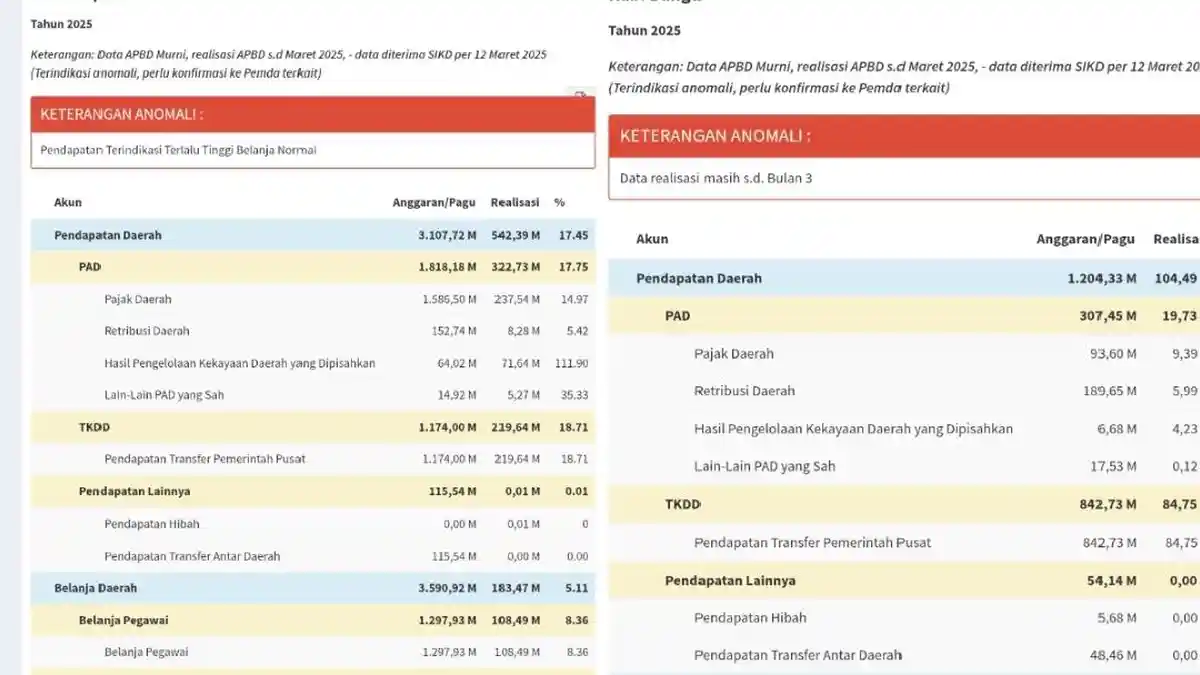Click 'Pendapatan Transfer Antar Daerah' beside 115,54 M
Viewport: 1200px width, 675px height.
click(192, 556)
